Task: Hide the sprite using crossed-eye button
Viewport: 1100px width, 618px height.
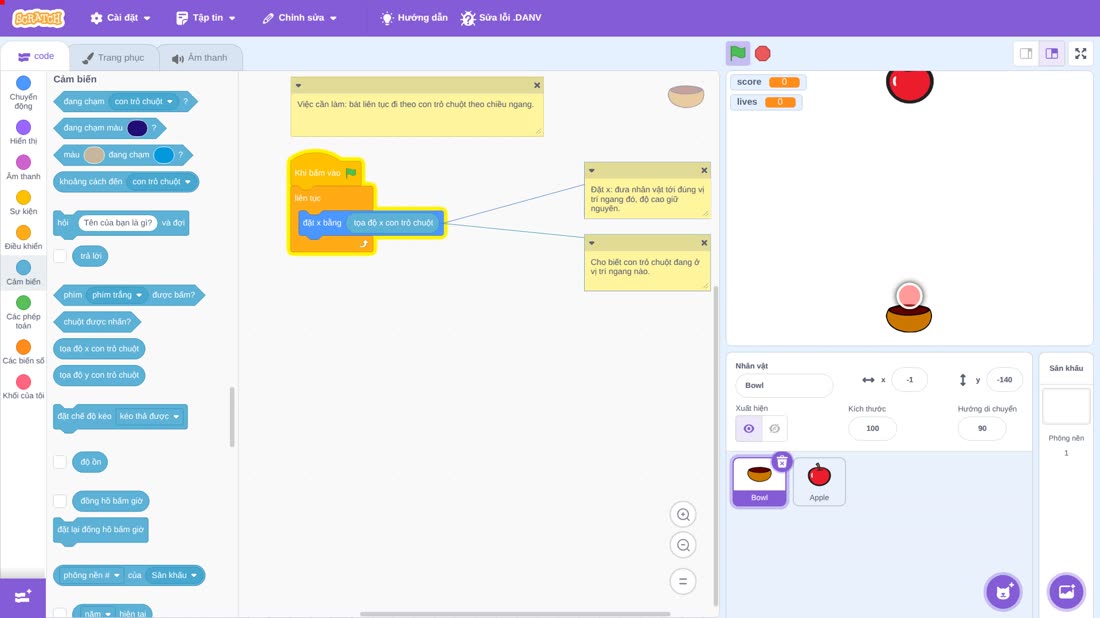Action: pyautogui.click(x=774, y=429)
